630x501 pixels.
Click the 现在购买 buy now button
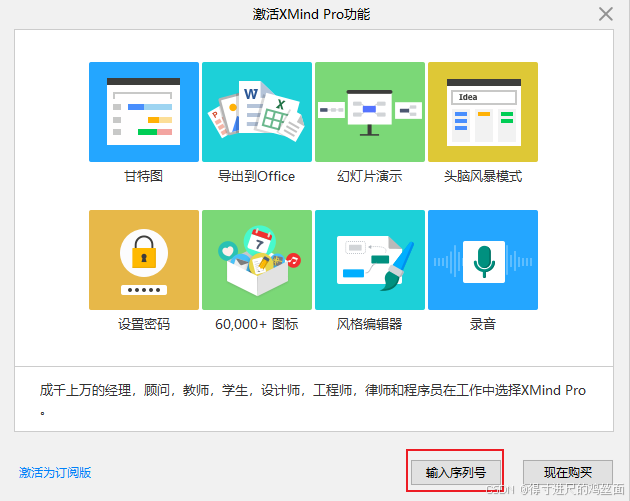coord(568,472)
